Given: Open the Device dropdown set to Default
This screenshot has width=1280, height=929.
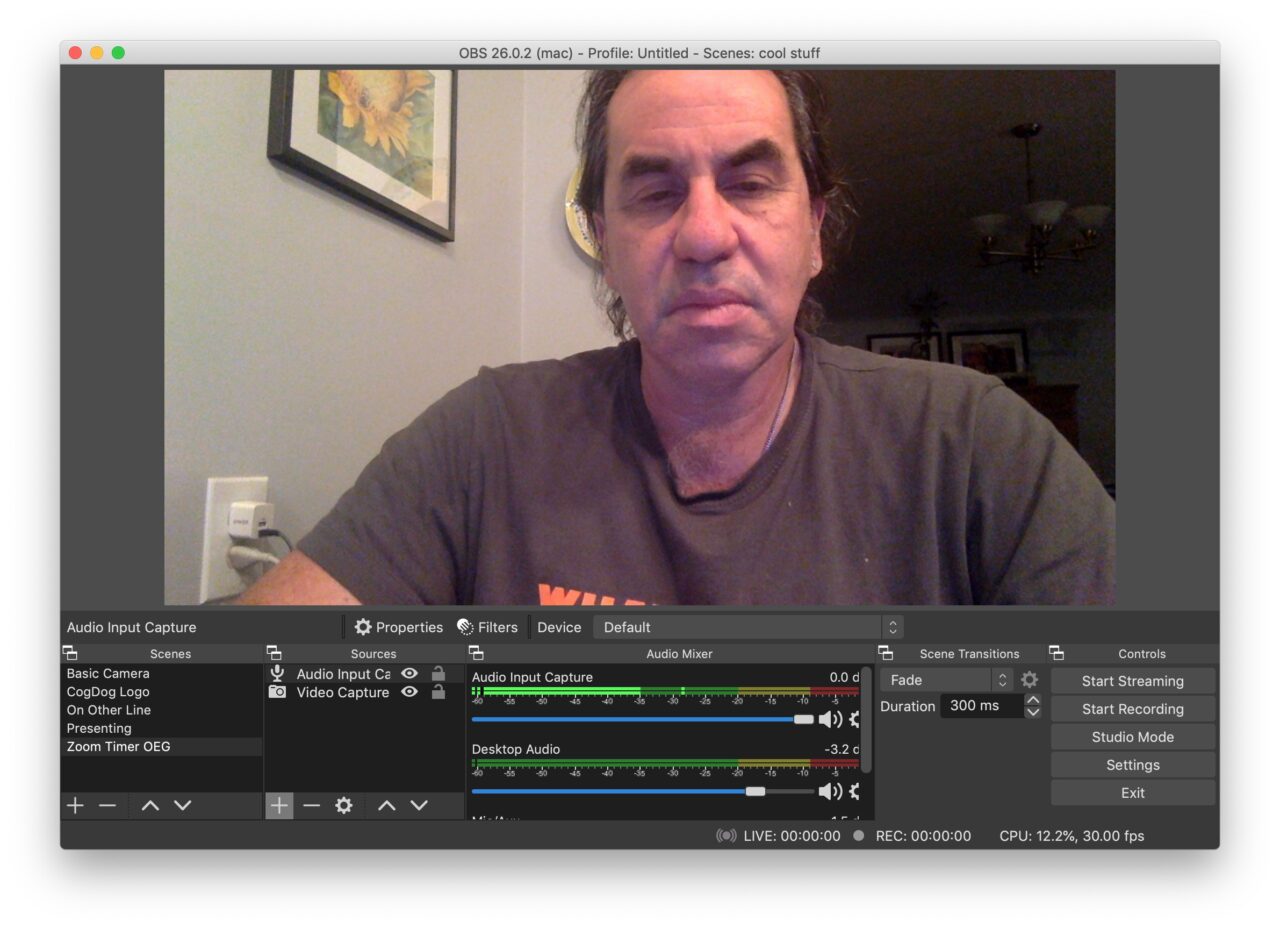Looking at the screenshot, I should click(749, 627).
